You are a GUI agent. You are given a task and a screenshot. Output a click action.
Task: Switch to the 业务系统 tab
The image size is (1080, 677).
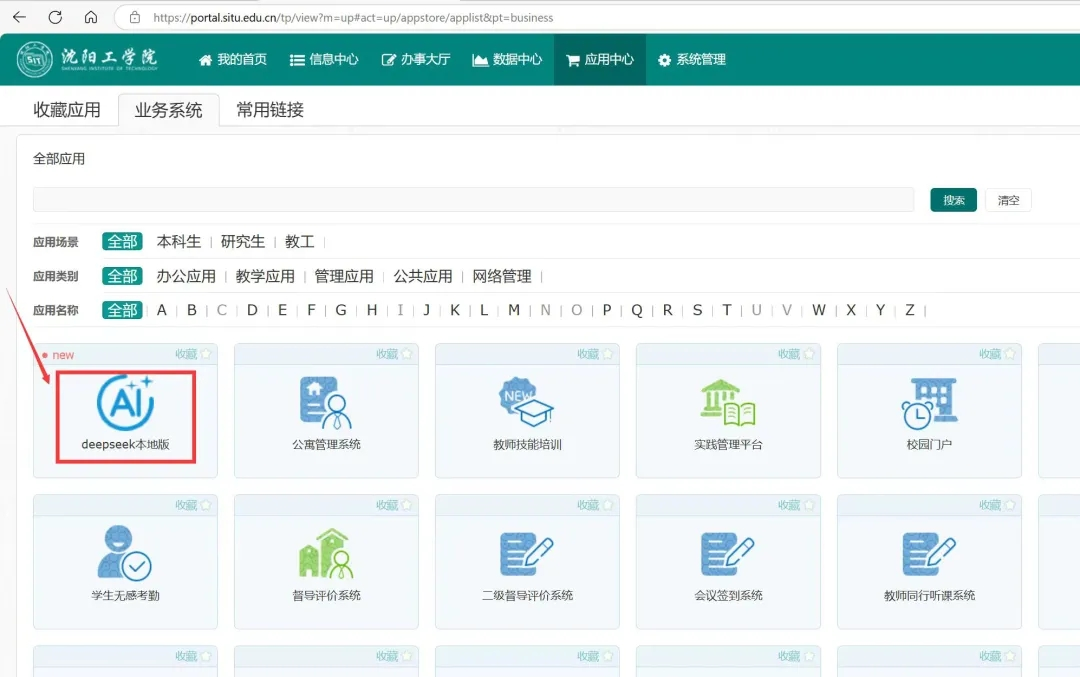pyautogui.click(x=169, y=110)
